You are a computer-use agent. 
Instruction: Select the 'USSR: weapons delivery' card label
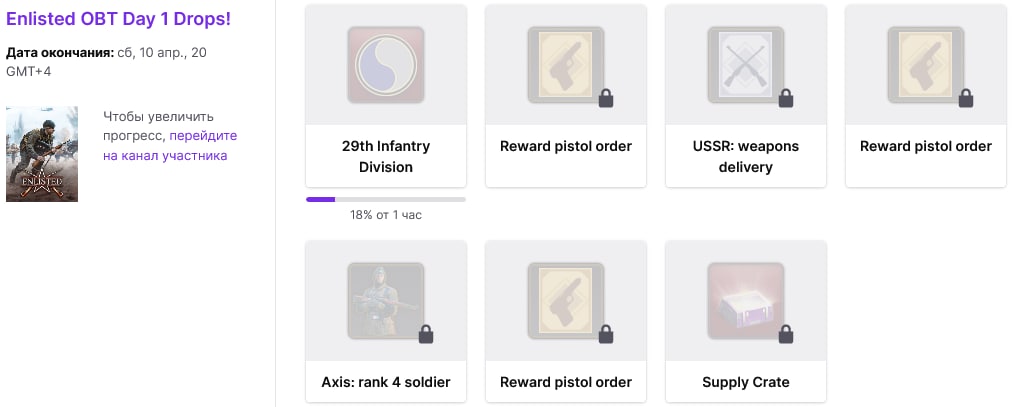(x=746, y=156)
